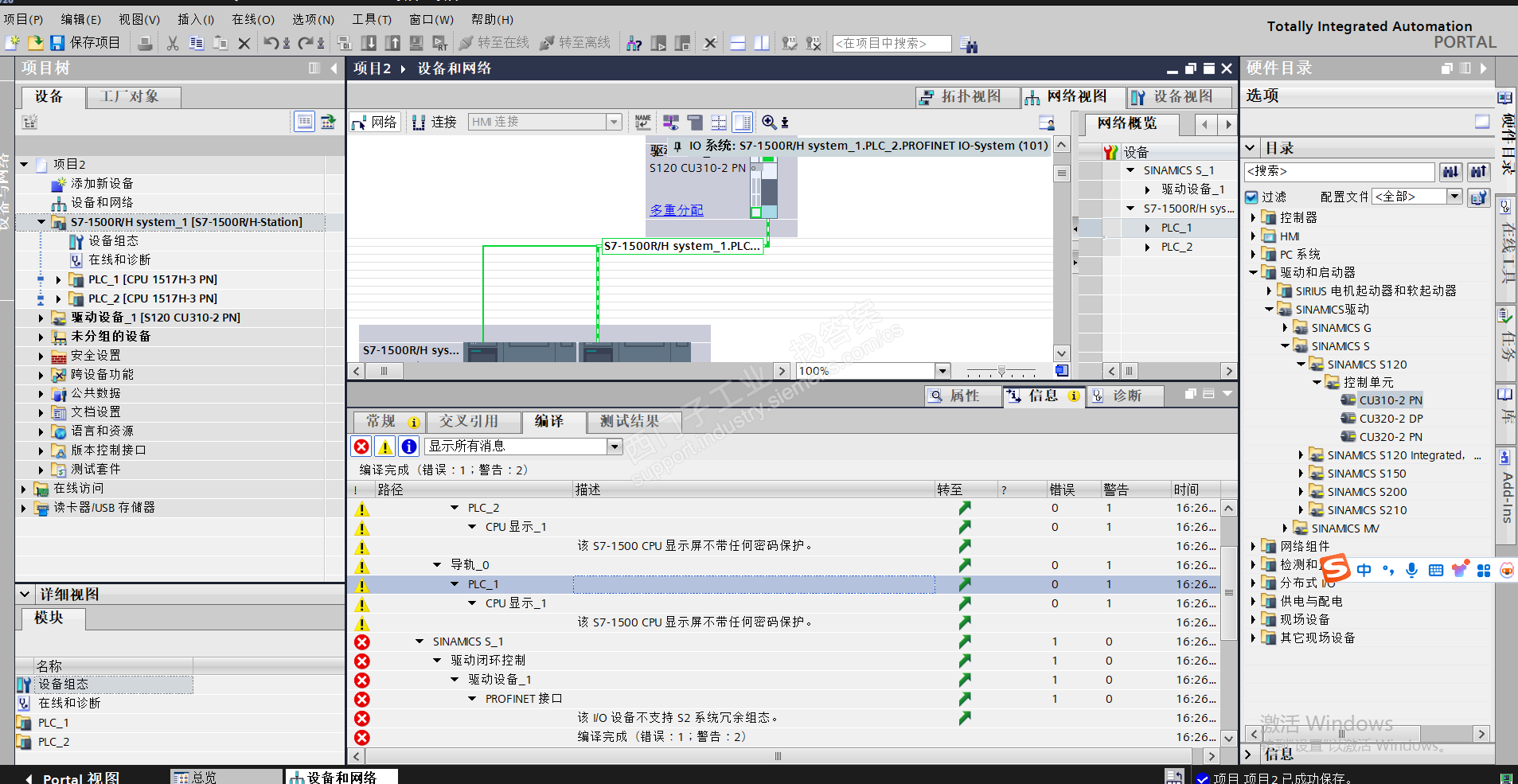Toggle the 网络 networking mode button
Screen dimensions: 1518x784
(x=374, y=122)
